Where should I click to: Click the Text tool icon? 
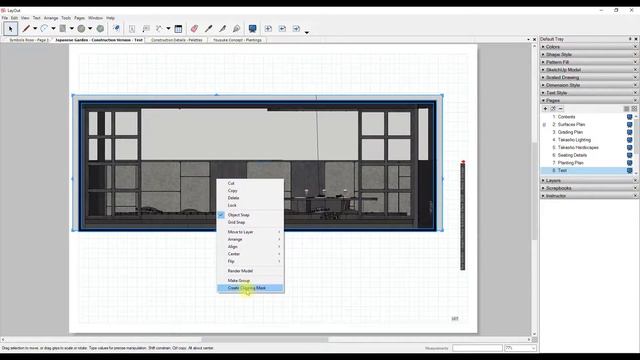pyautogui.click(x=132, y=29)
